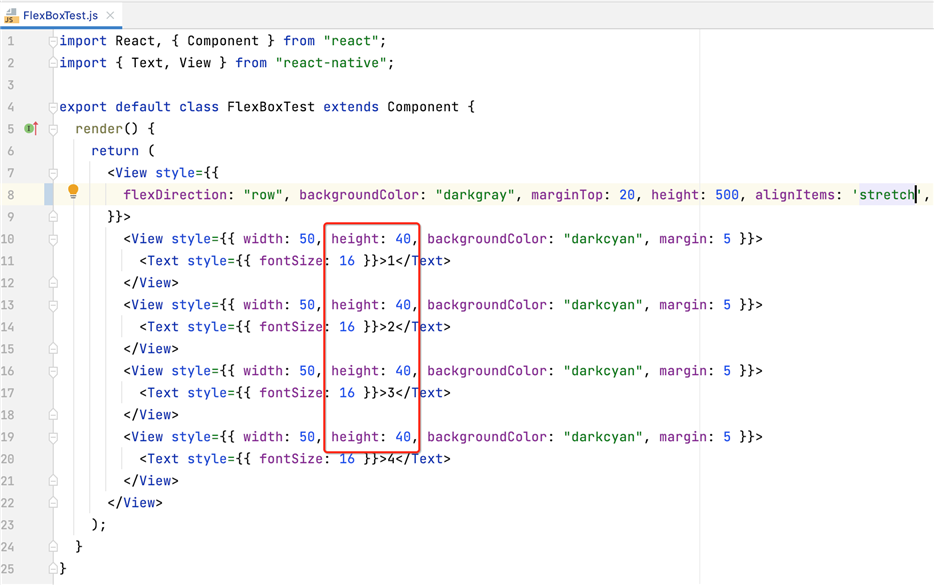This screenshot has width=934, height=585.
Task: Collapse the render() method fold marker
Action: click(53, 129)
